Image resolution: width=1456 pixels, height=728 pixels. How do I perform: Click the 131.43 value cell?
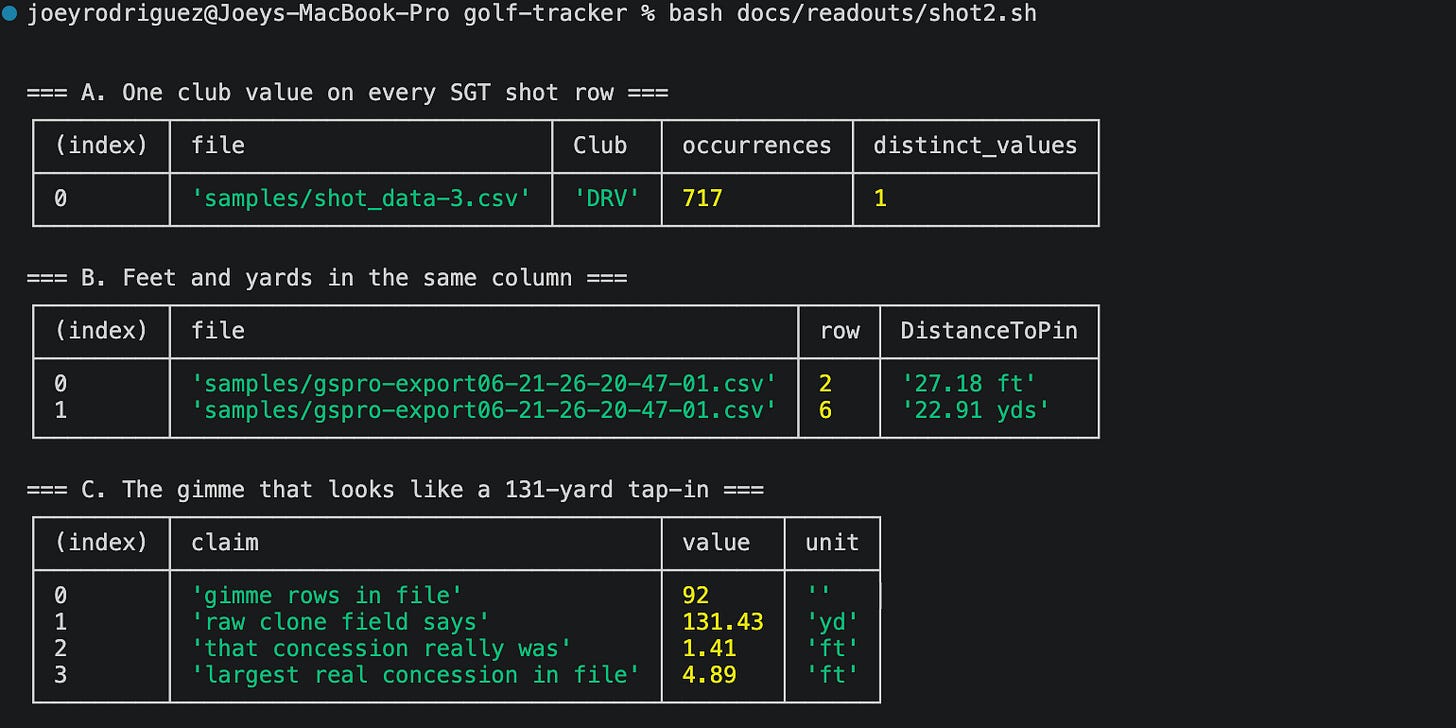(x=722, y=622)
